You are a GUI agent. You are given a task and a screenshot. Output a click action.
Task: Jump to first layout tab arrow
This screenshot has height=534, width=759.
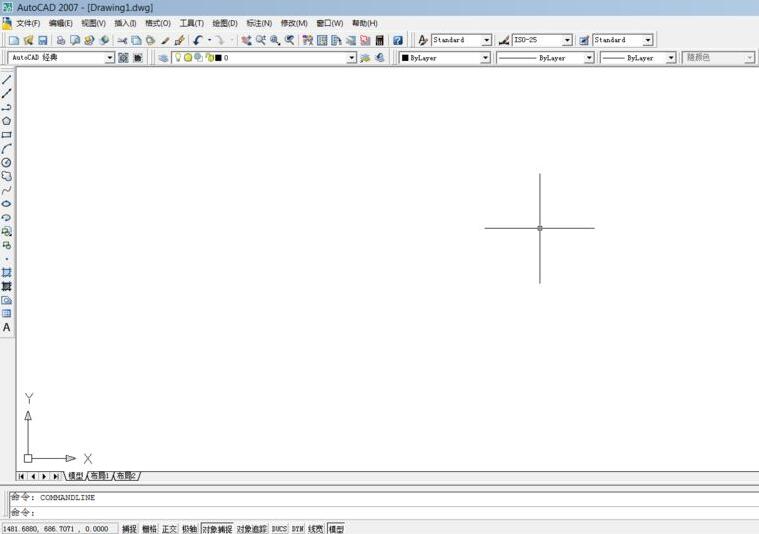[x=21, y=477]
